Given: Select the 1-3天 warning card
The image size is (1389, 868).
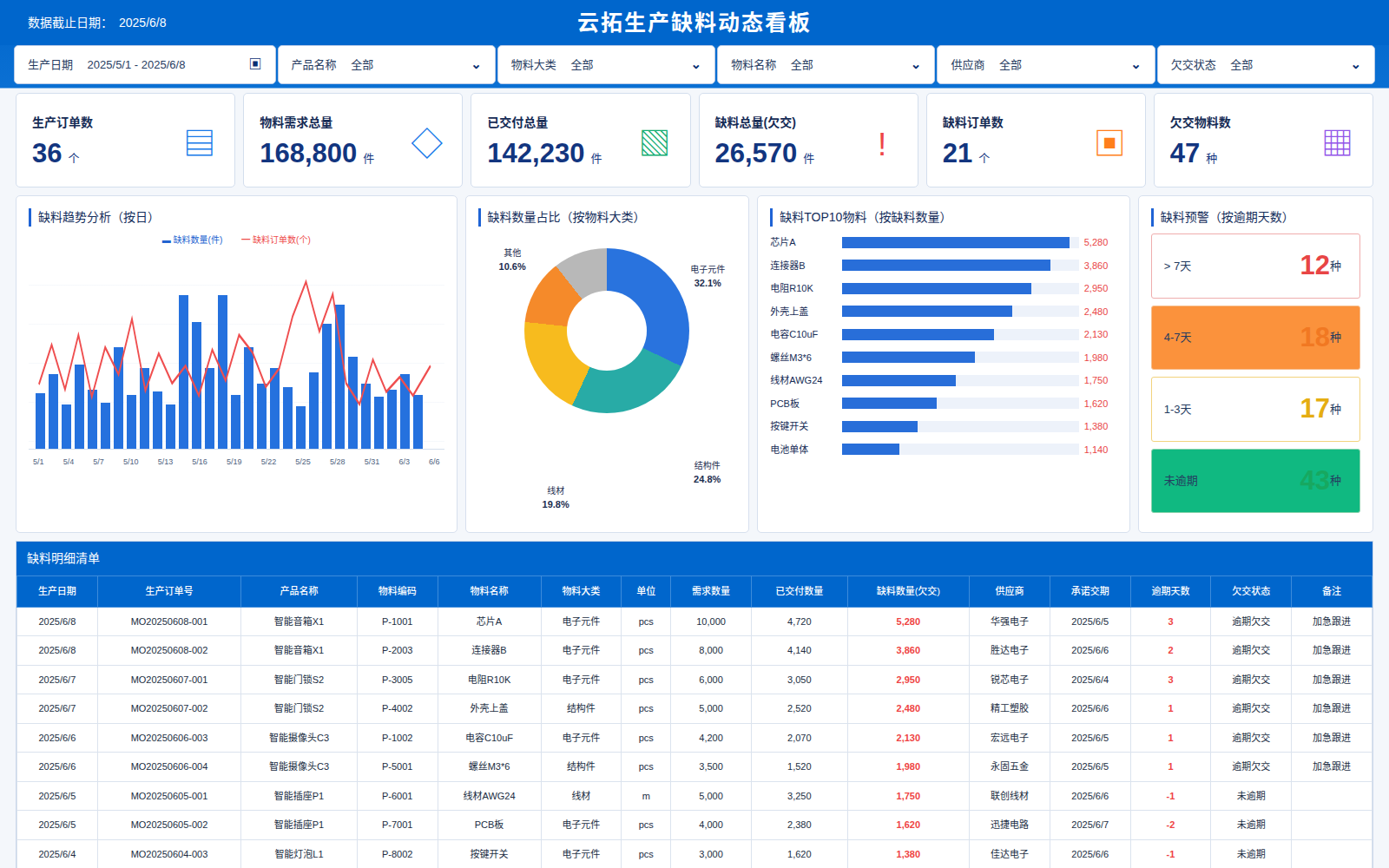Looking at the screenshot, I should point(1255,409).
